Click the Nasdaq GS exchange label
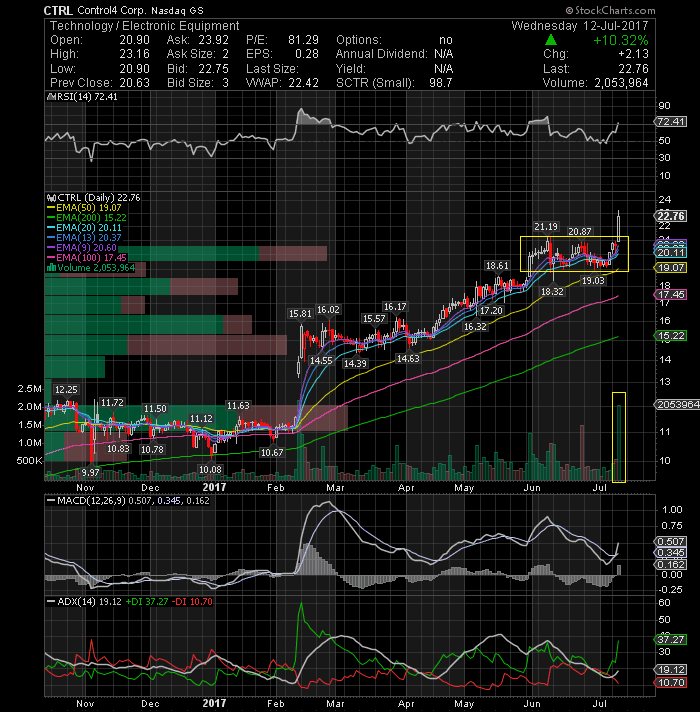Screen dimensions: 700x712 pyautogui.click(x=178, y=10)
